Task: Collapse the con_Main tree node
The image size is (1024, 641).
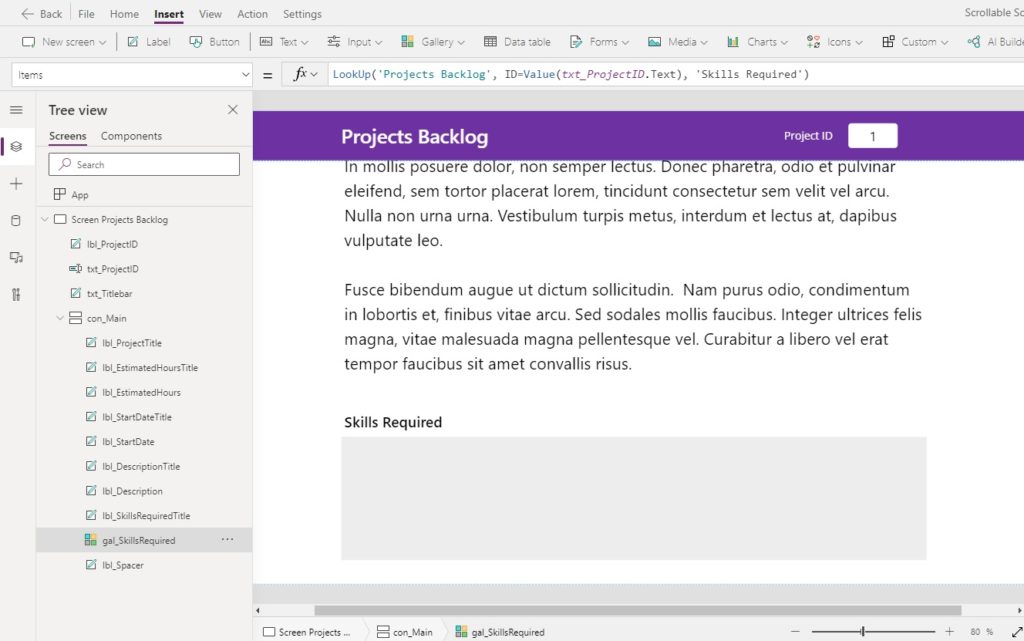Action: click(60, 318)
